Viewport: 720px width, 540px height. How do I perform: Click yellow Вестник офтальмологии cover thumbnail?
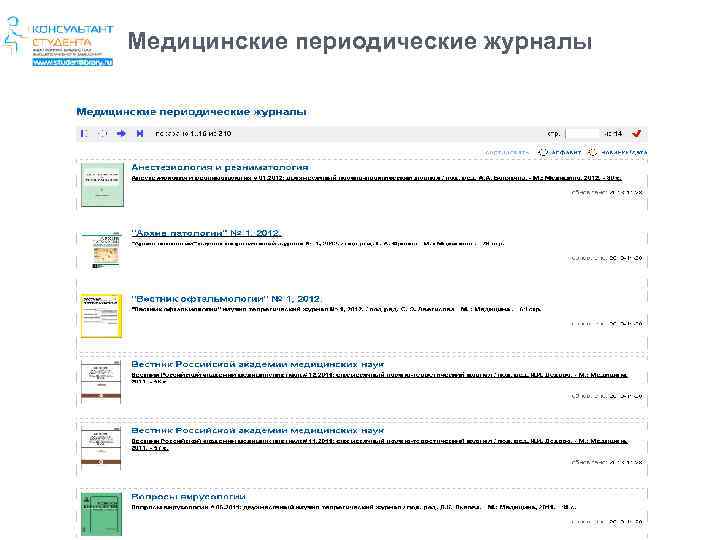pyautogui.click(x=101, y=316)
